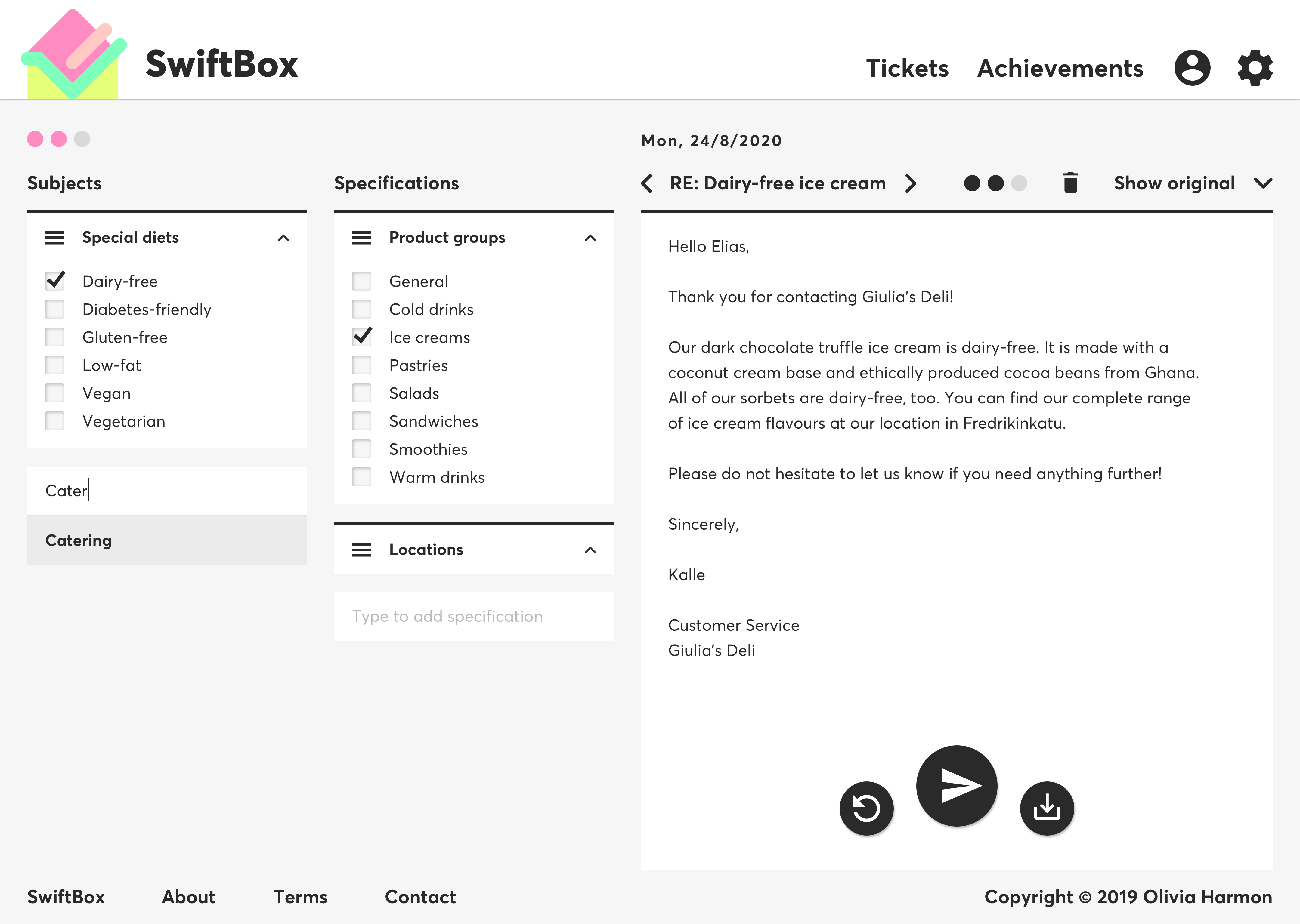1300x924 pixels.
Task: Click the send reply paper-plane button
Action: click(x=957, y=786)
